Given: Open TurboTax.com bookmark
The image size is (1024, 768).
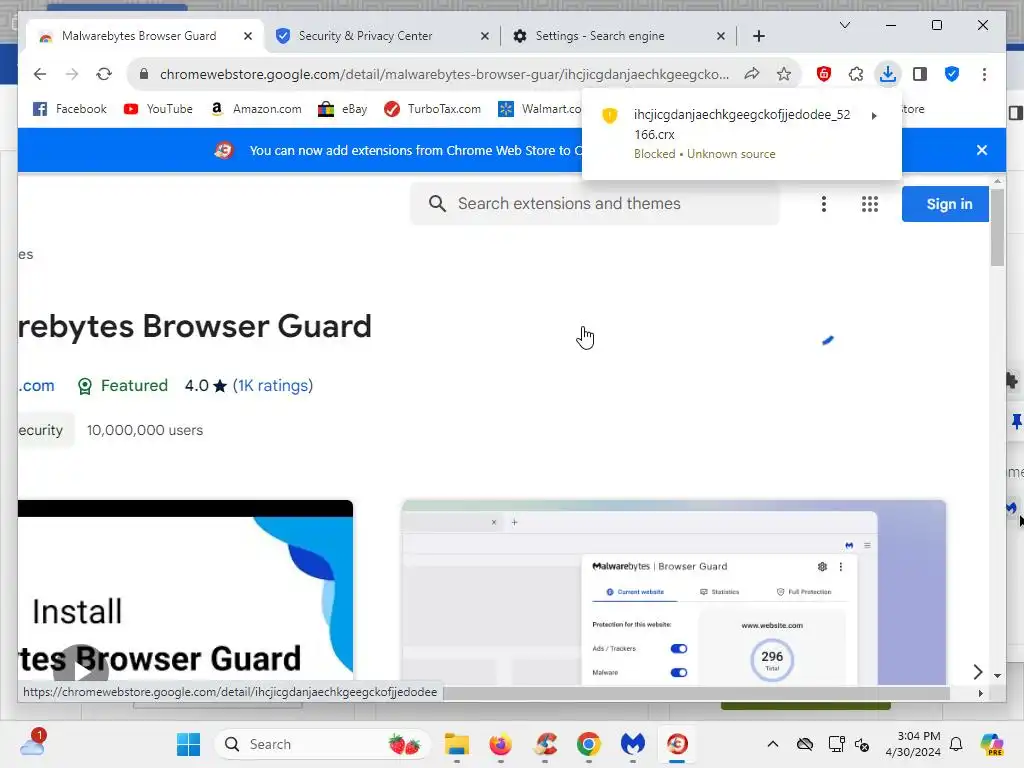Looking at the screenshot, I should (432, 109).
